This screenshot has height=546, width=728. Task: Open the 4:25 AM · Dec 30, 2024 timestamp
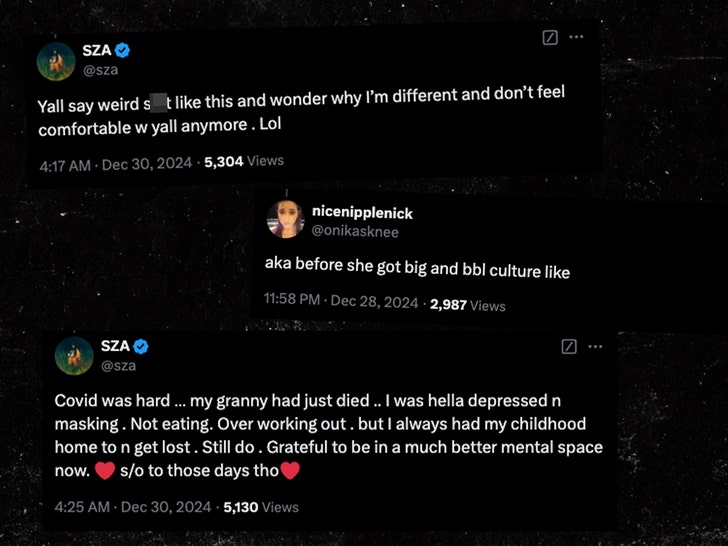(132, 507)
